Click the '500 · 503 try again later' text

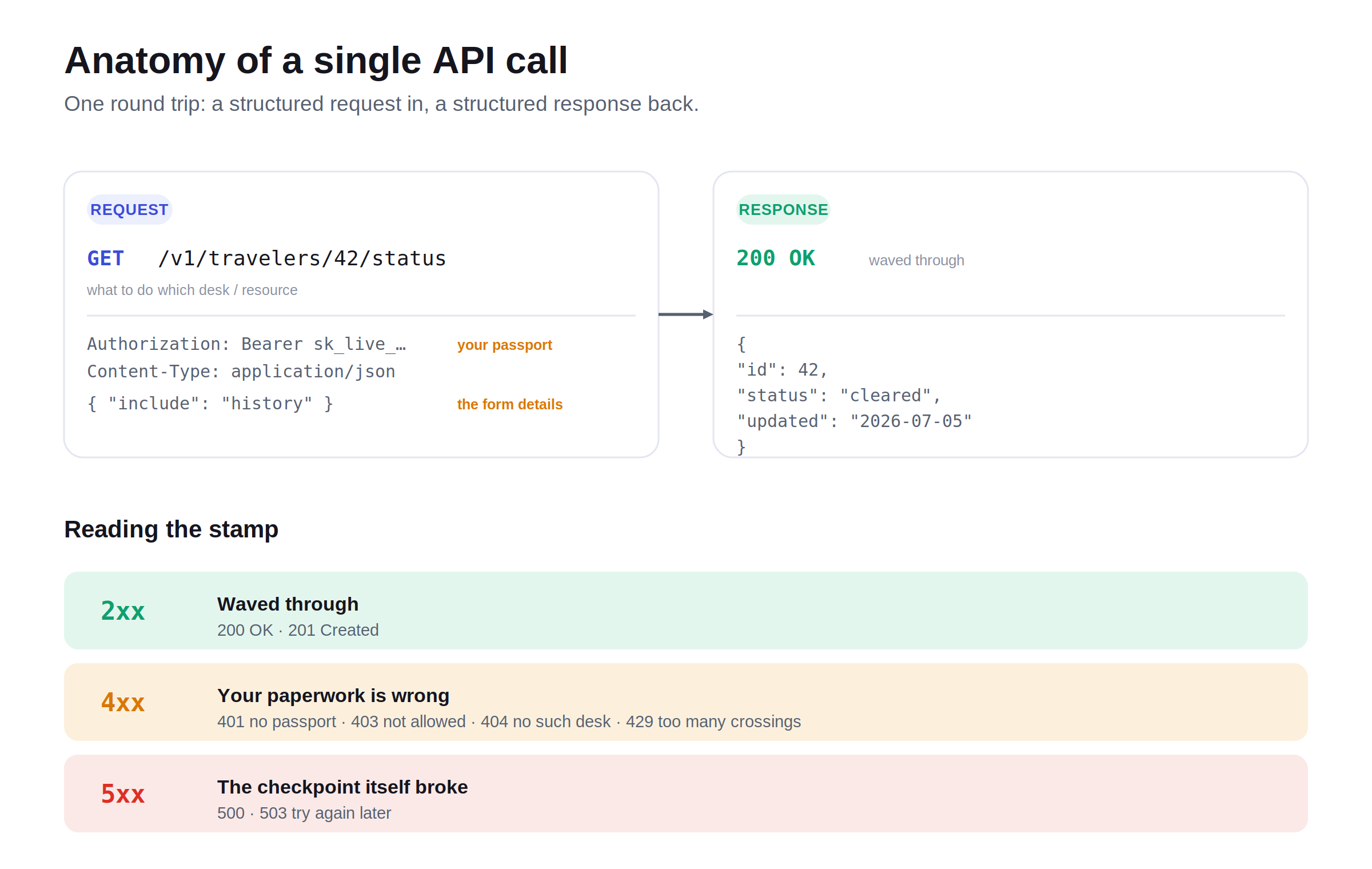click(304, 813)
